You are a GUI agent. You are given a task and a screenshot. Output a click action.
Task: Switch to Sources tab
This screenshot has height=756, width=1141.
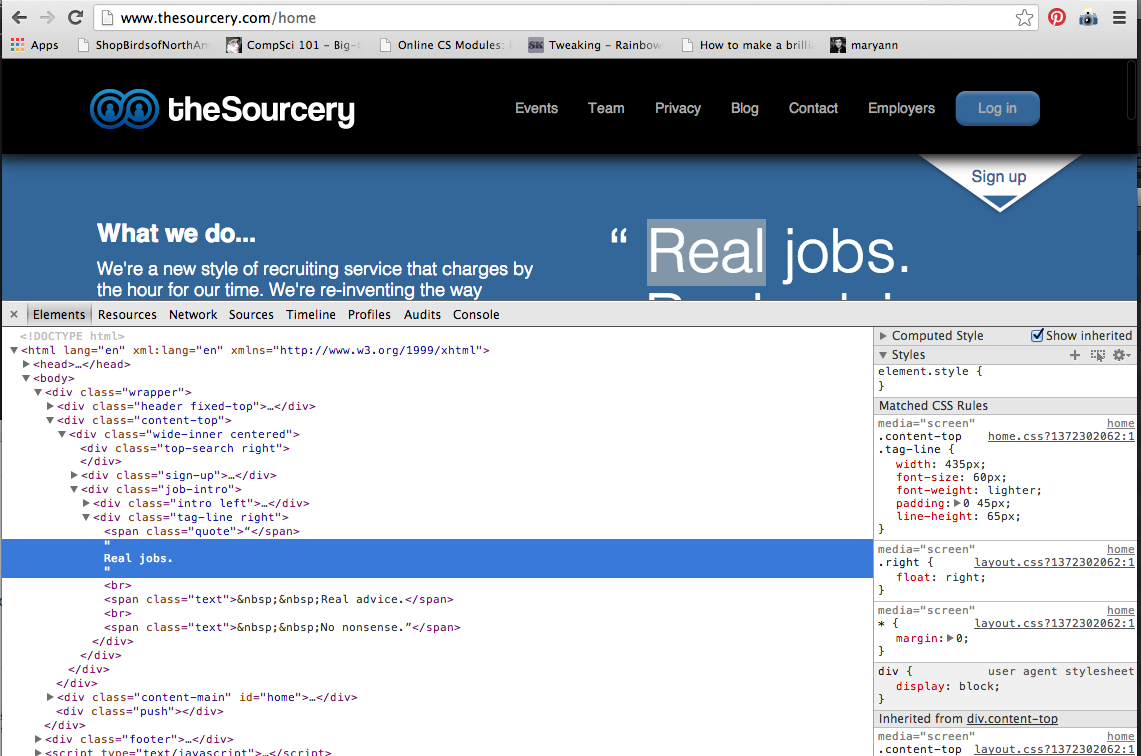coord(251,314)
